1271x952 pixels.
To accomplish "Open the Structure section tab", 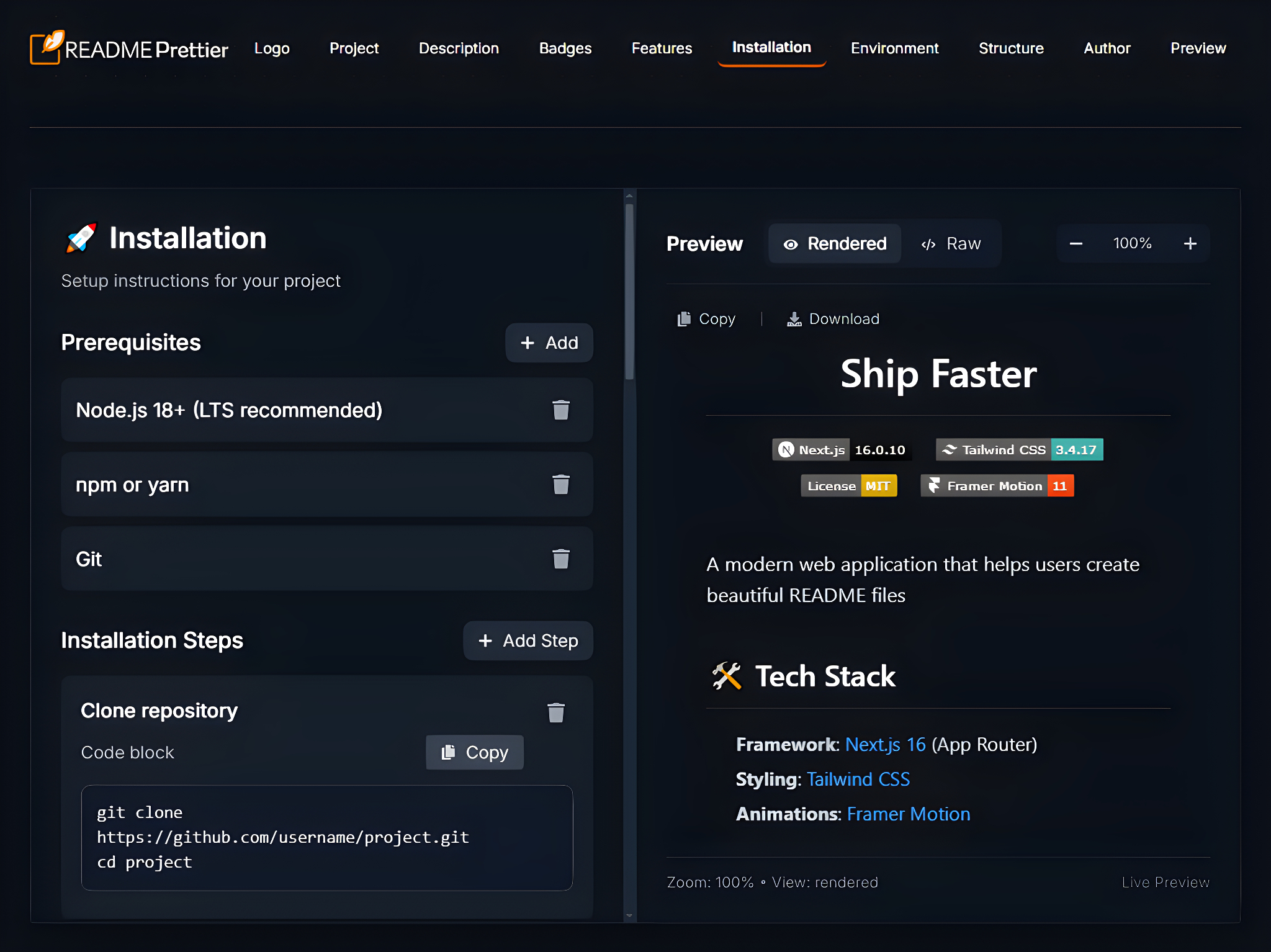I will click(1011, 48).
